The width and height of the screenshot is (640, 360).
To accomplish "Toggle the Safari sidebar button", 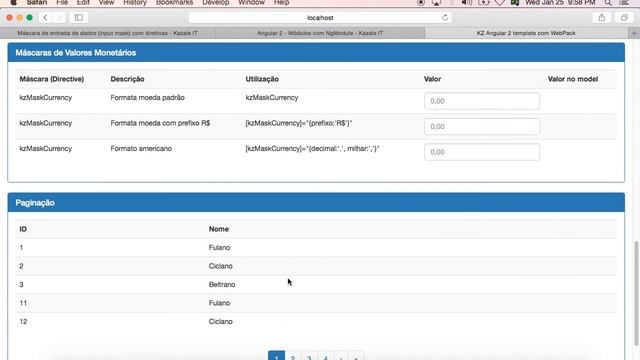I will pyautogui.click(x=79, y=18).
